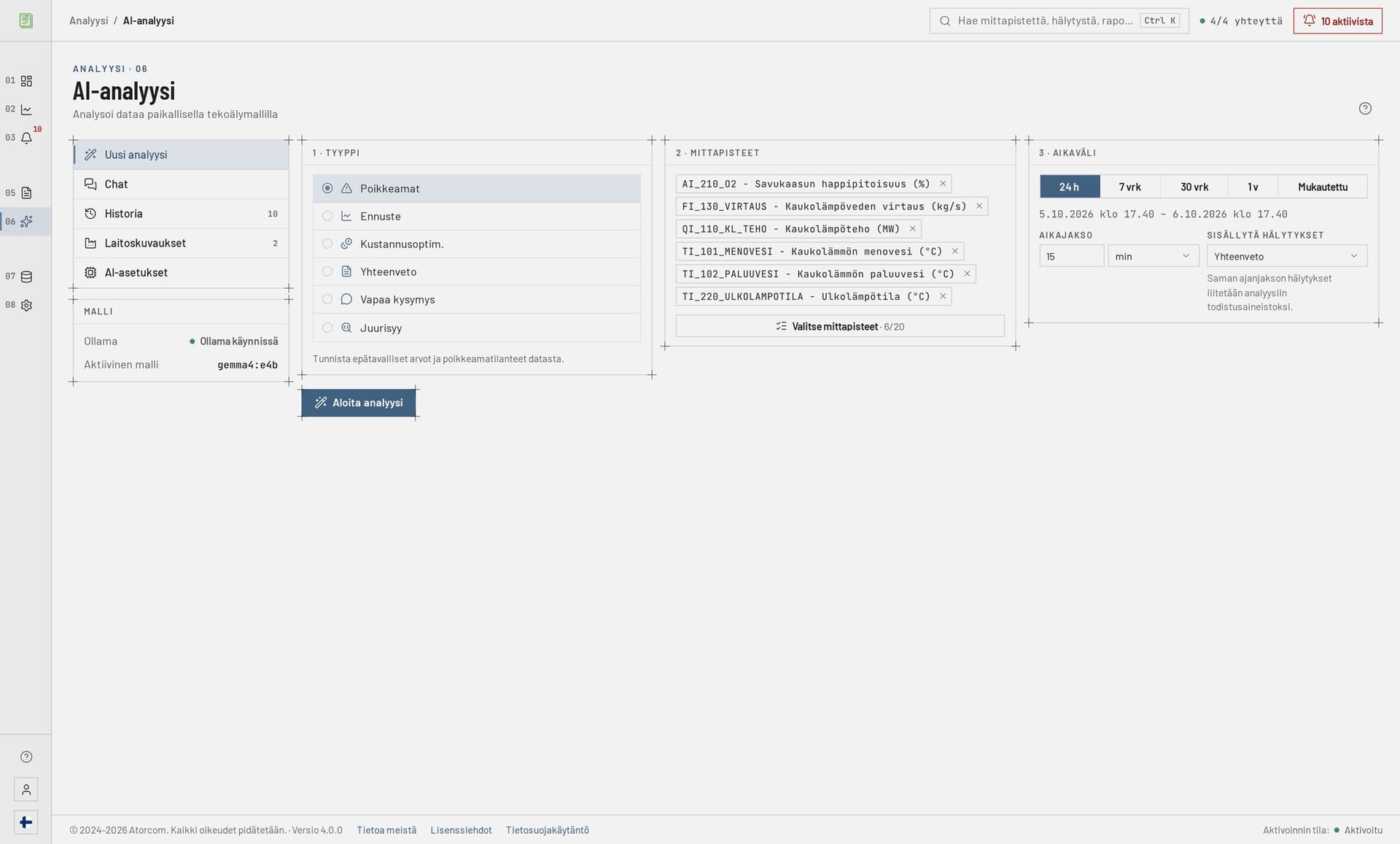Viewport: 1400px width, 844px height.
Task: Select the Yhteenveto analysis type radio
Action: point(327,271)
